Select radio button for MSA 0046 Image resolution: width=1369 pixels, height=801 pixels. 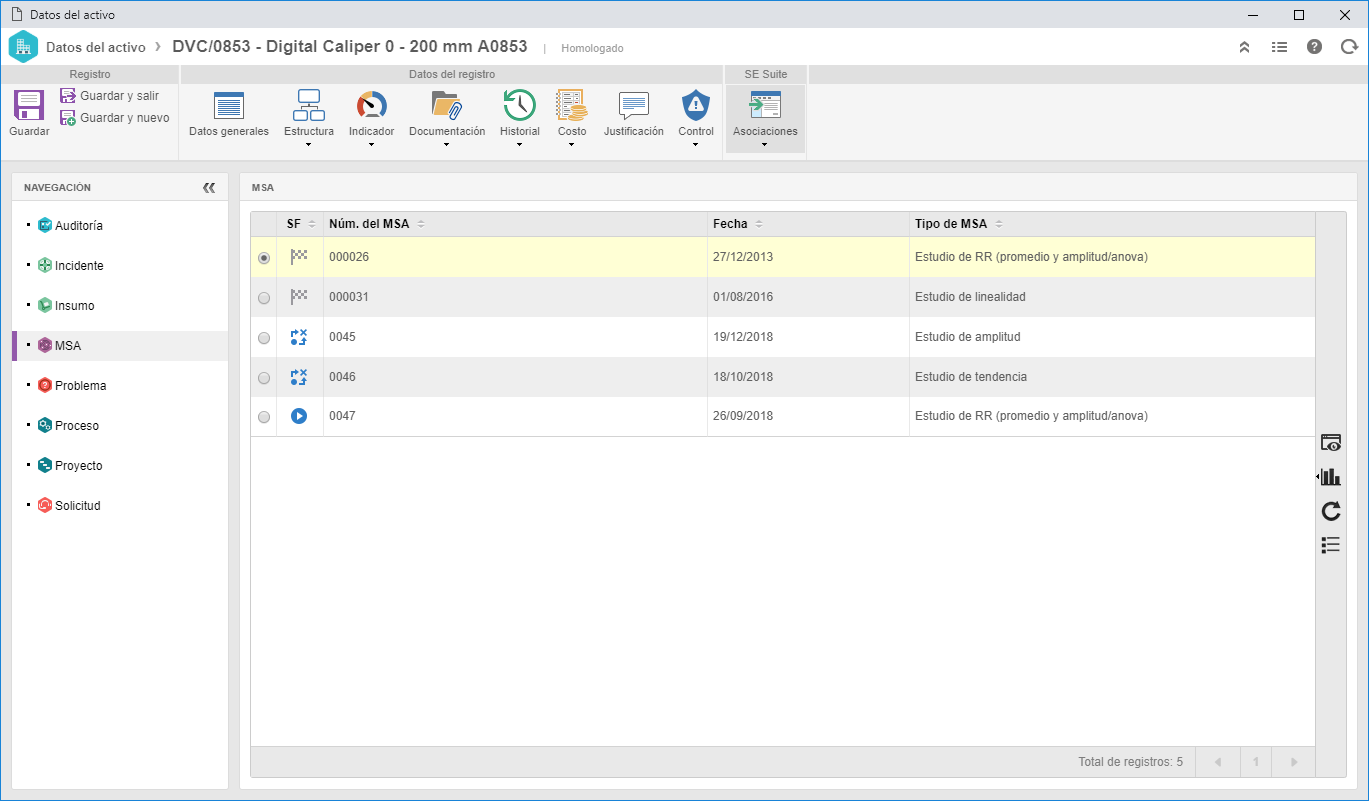click(x=264, y=378)
